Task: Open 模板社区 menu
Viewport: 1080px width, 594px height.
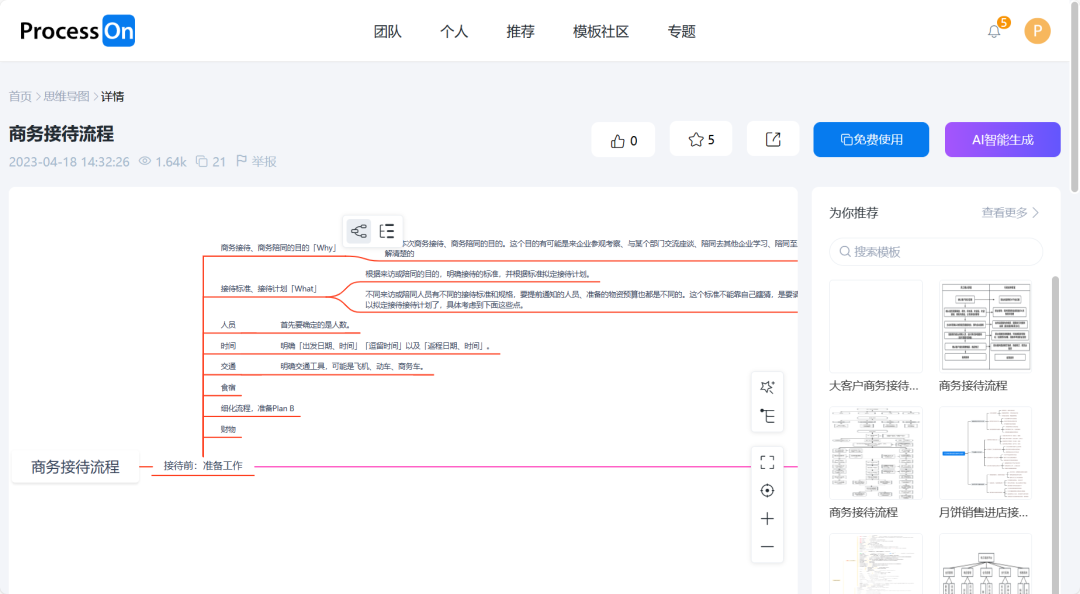Action: (601, 32)
